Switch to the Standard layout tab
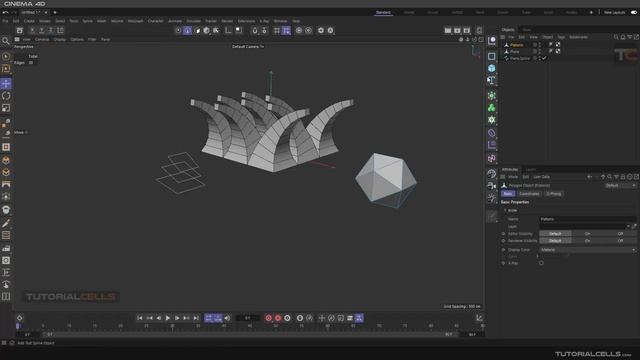The height and width of the screenshot is (360, 640). click(x=383, y=13)
